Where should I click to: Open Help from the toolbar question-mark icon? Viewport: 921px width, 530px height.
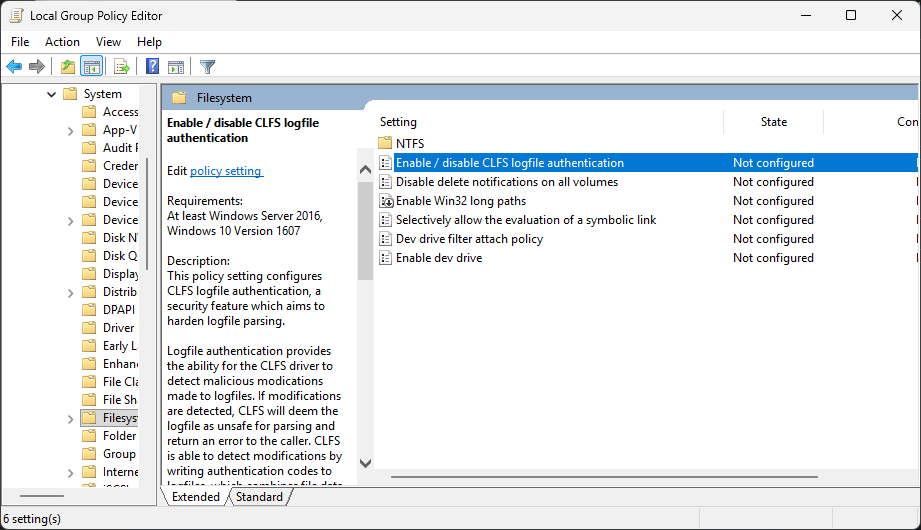click(152, 67)
